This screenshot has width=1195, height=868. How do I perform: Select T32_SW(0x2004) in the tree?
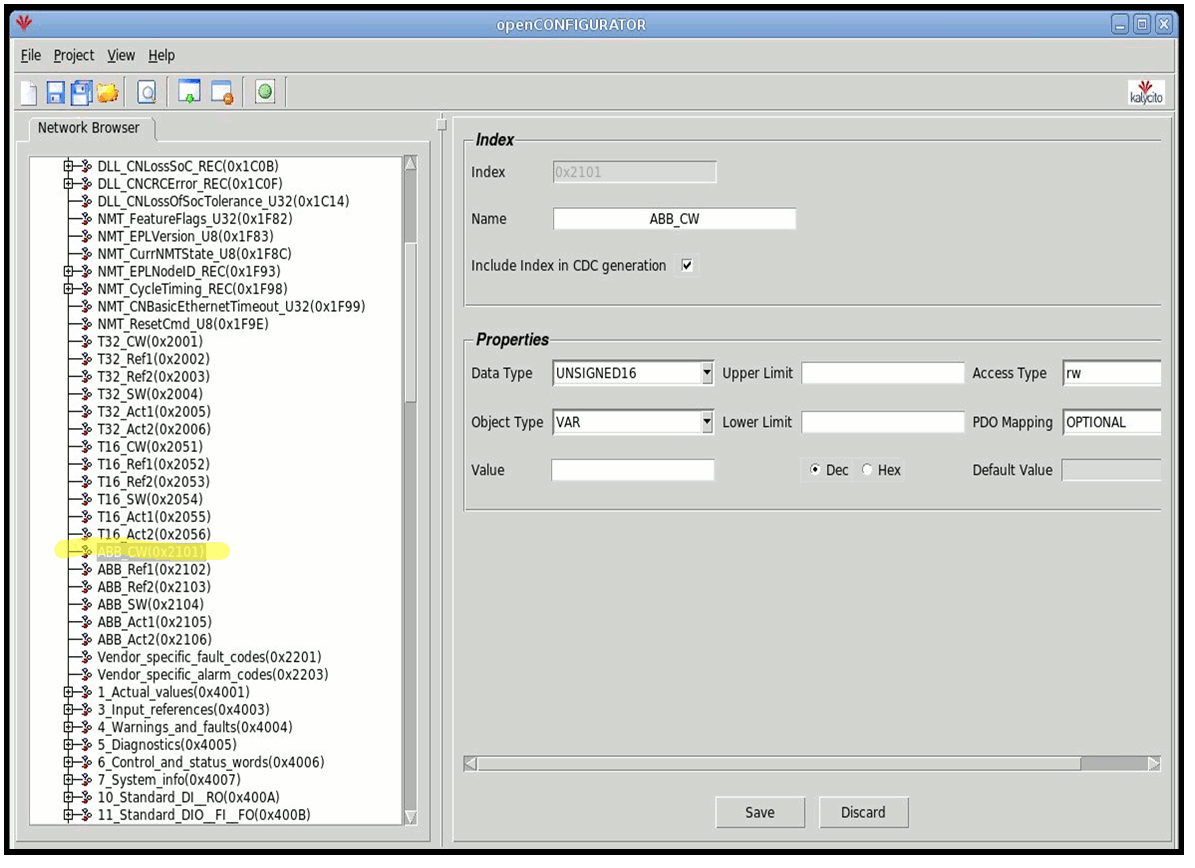pos(150,393)
